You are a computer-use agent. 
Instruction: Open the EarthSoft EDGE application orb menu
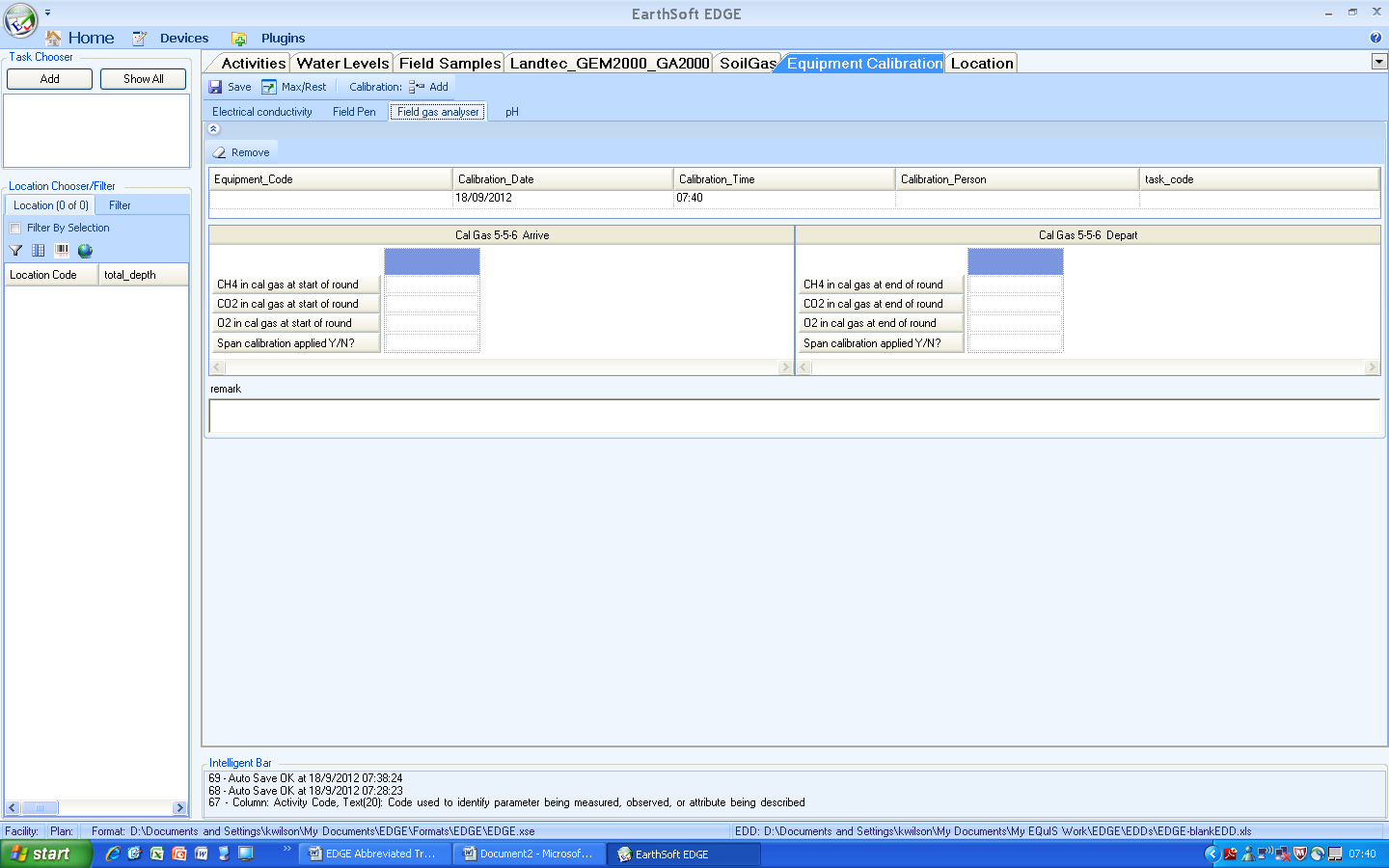(20, 19)
